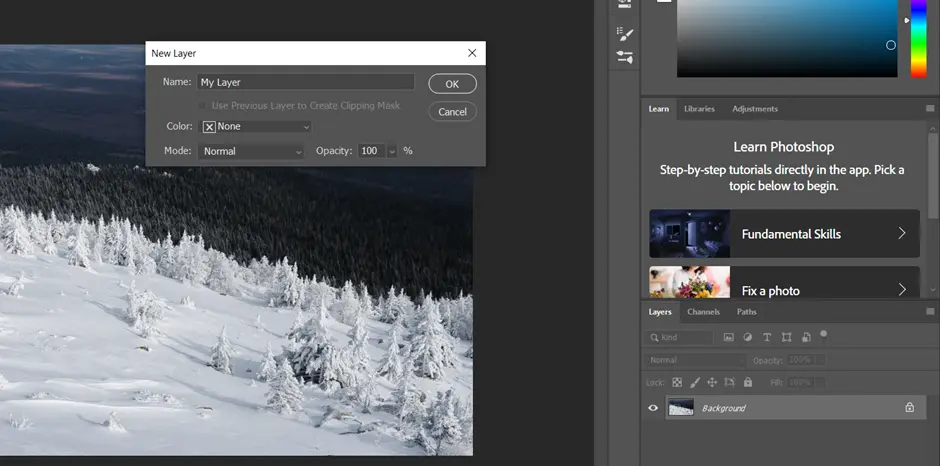Open the Learn panel flyout menu
Image resolution: width=940 pixels, height=466 pixels.
[930, 109]
